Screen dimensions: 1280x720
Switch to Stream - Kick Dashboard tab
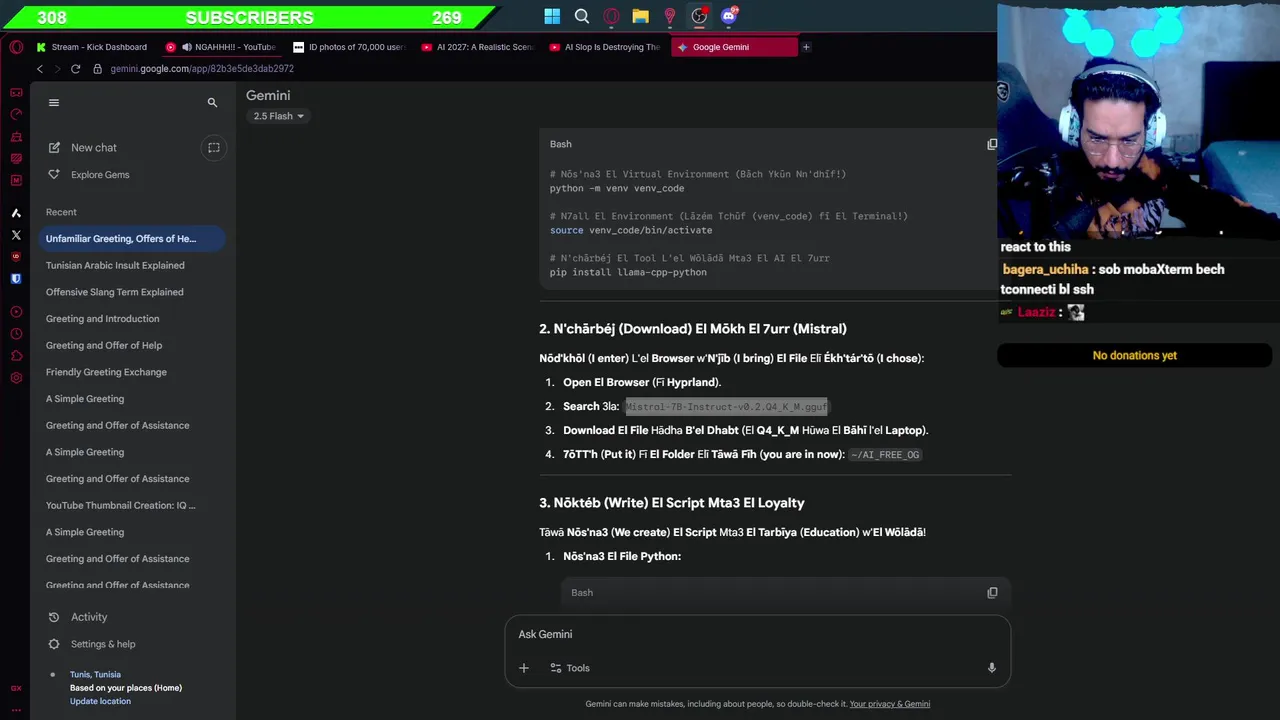92,47
